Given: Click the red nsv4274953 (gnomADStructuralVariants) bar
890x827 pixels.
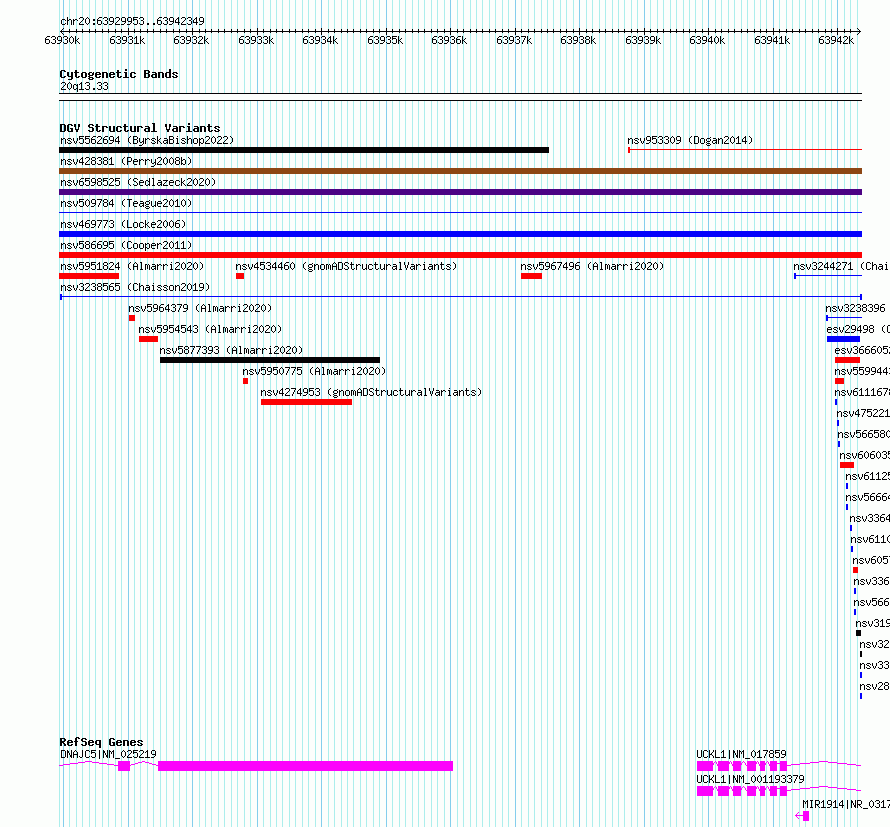Looking at the screenshot, I should click(307, 402).
